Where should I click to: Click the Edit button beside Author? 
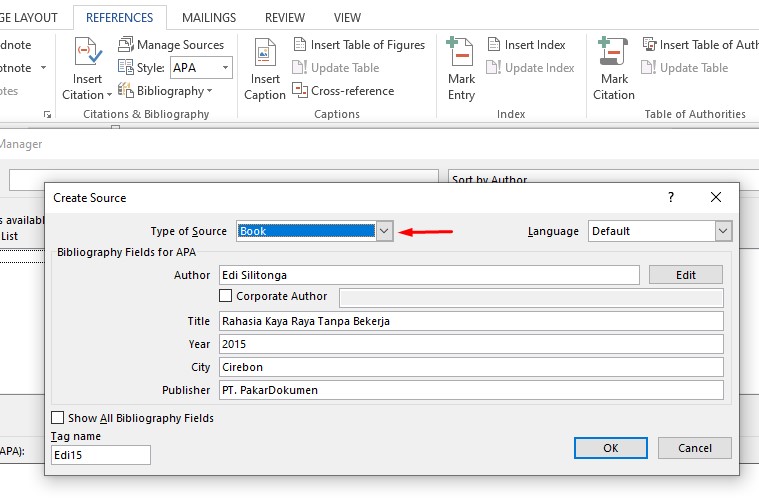[685, 275]
